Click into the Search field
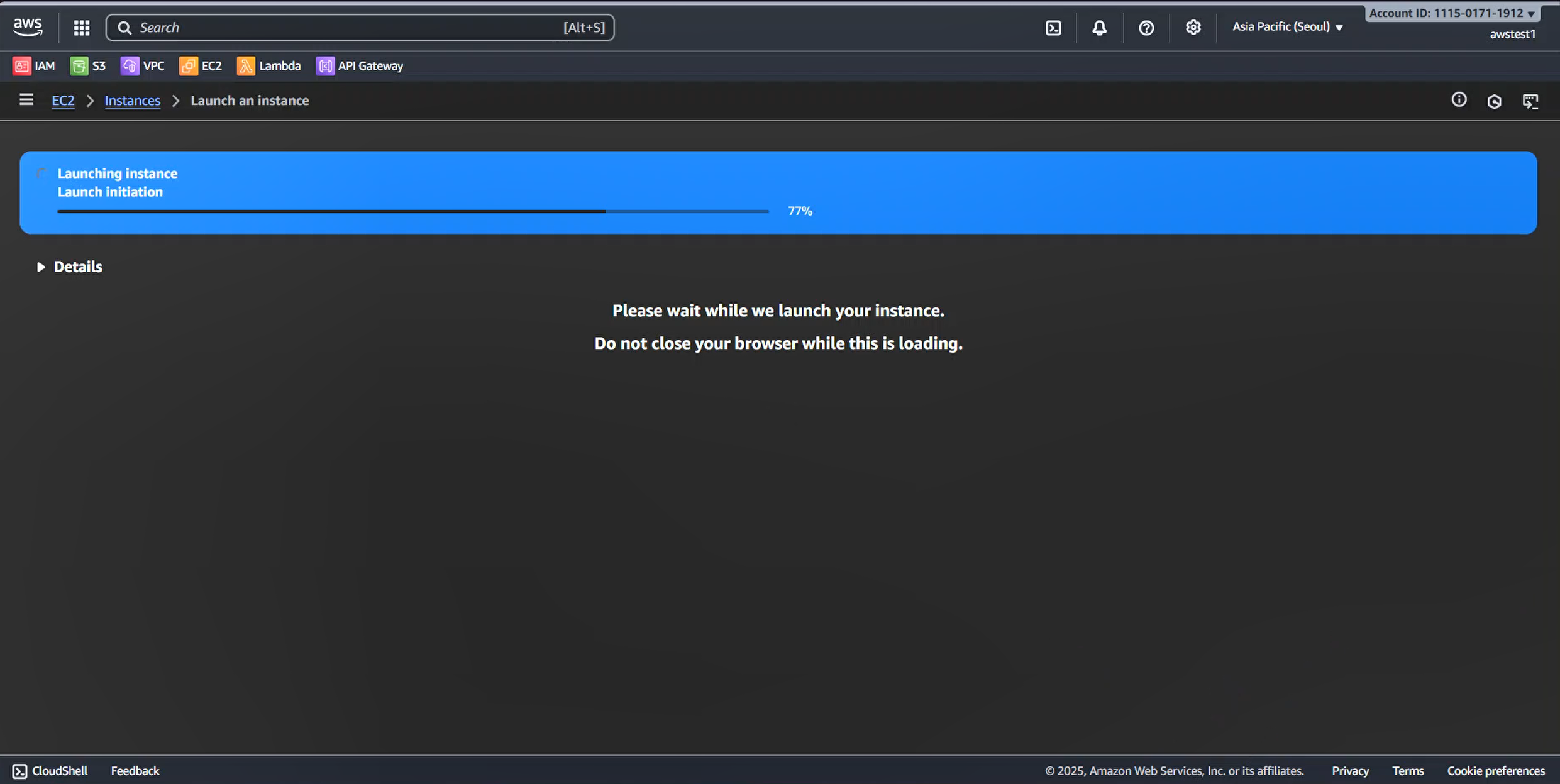1560x784 pixels. point(360,28)
